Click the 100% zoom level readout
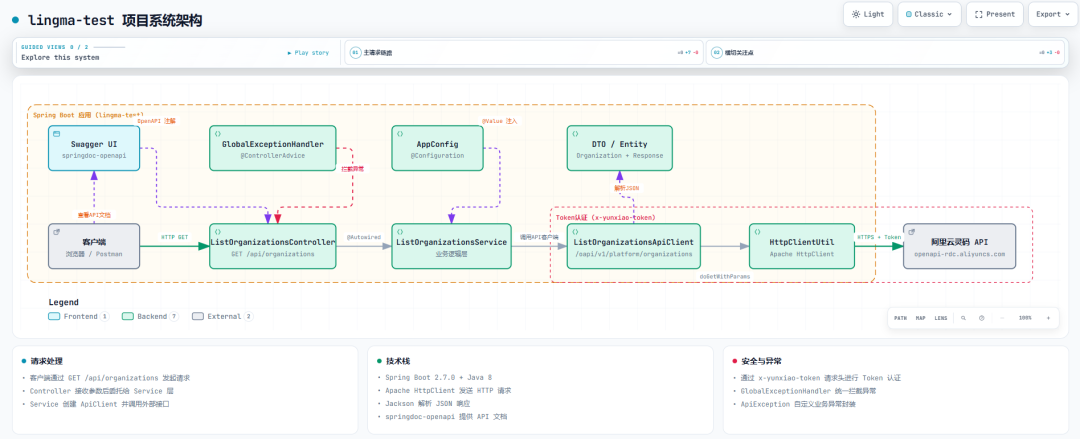Viewport: 1080px width, 439px height. click(1025, 318)
